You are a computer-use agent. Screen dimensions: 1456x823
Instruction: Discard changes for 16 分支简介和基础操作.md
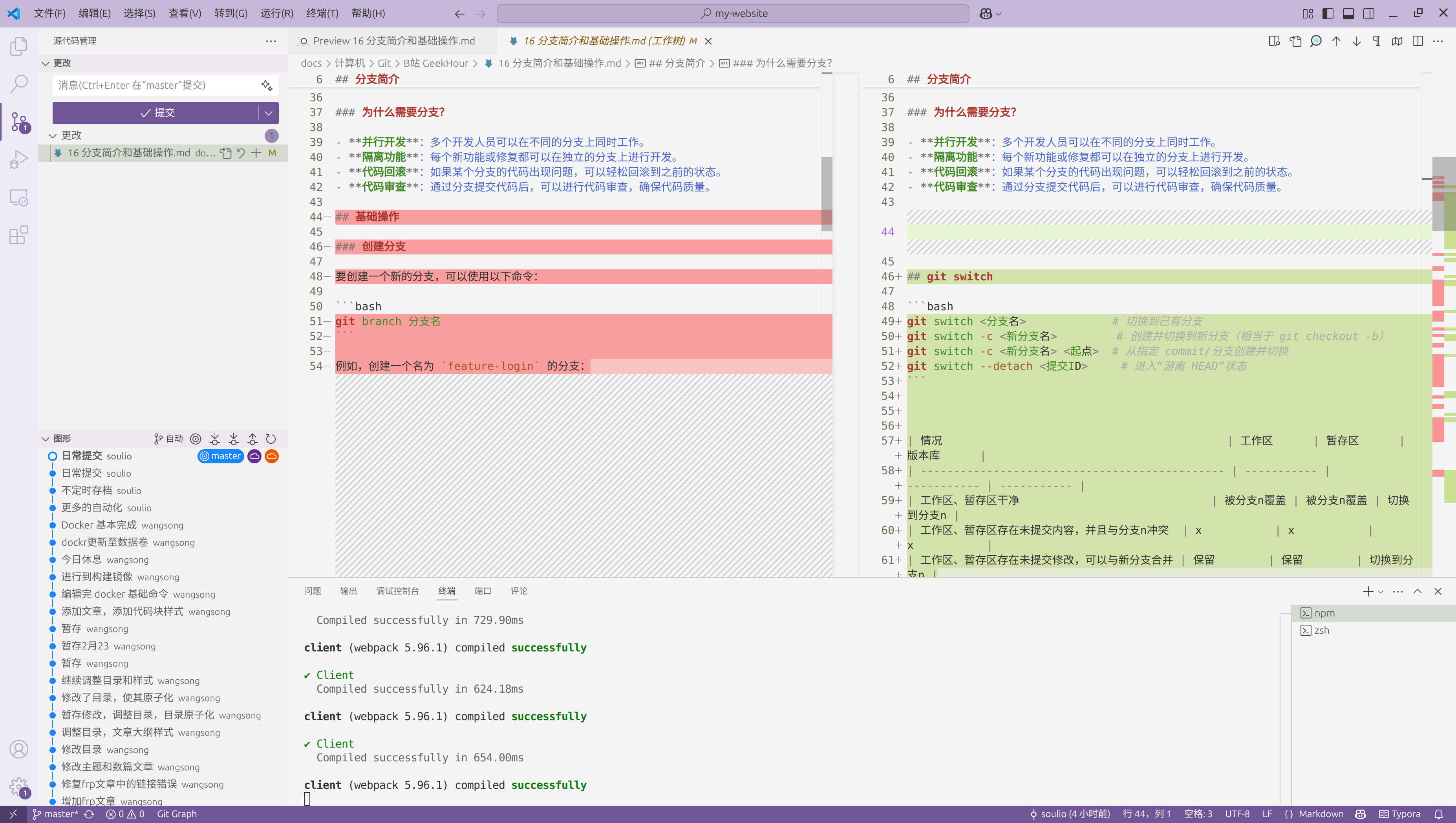pyautogui.click(x=241, y=153)
